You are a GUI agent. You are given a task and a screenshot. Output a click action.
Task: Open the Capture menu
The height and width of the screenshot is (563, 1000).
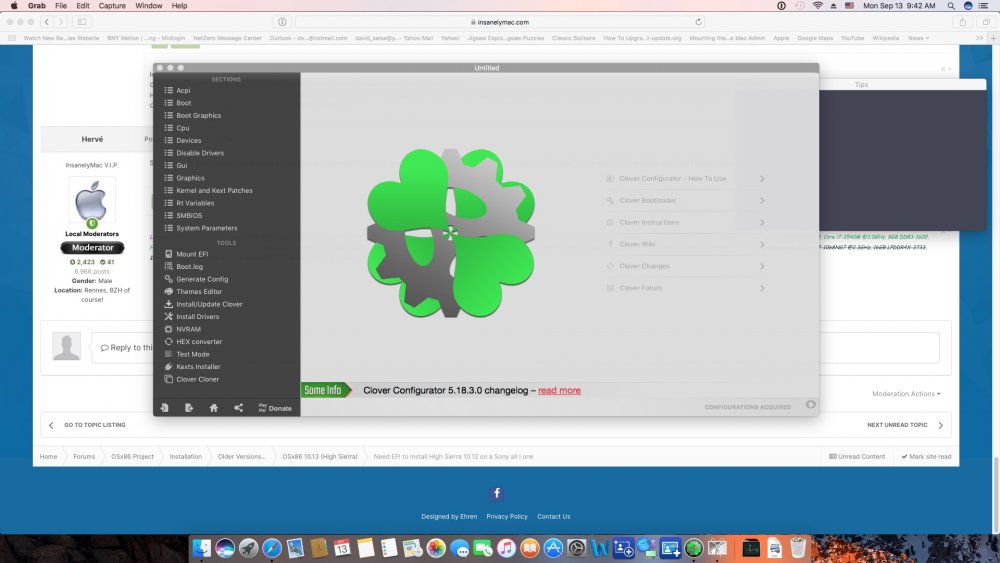coord(112,6)
